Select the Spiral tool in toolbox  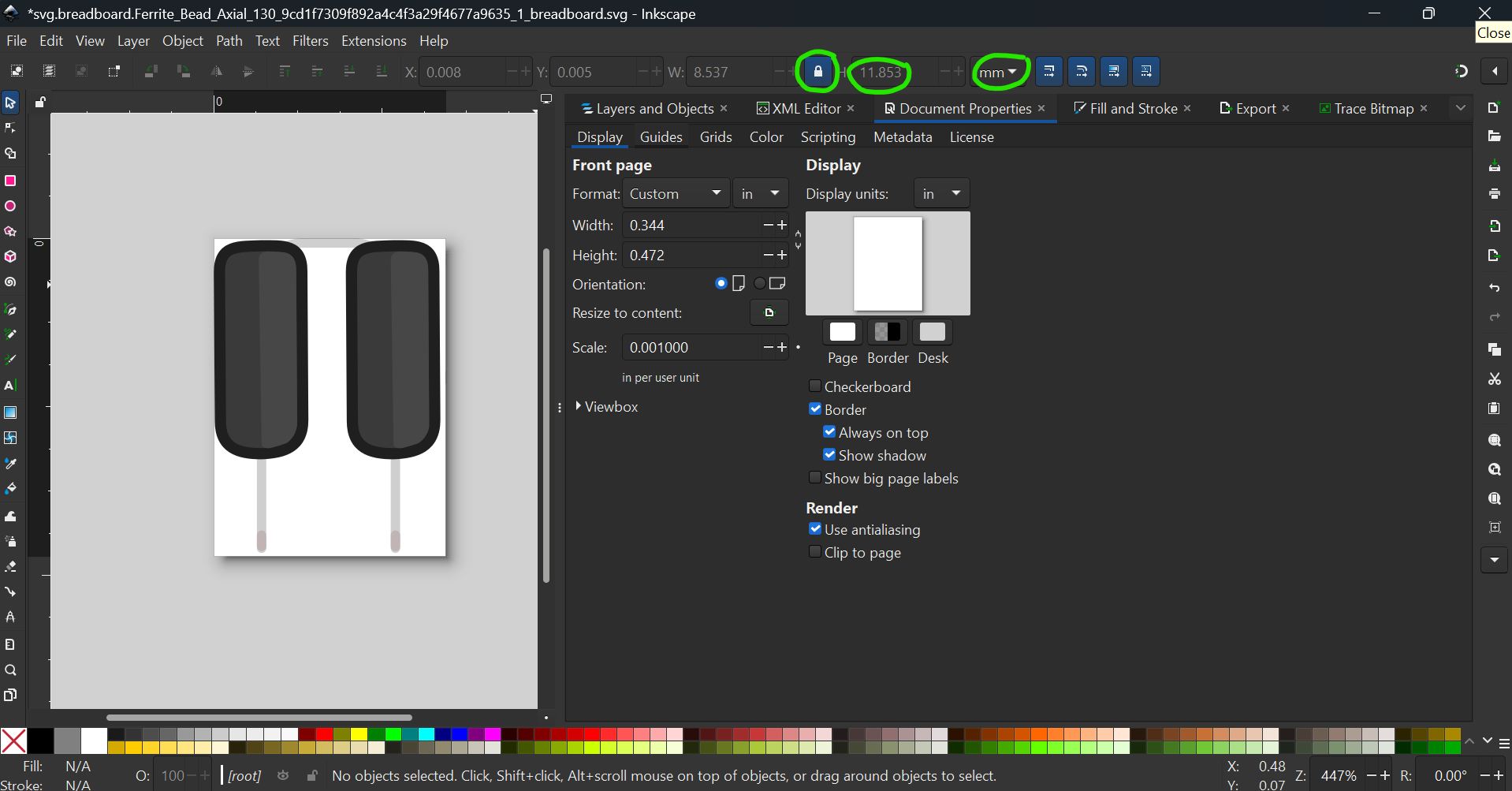[x=10, y=282]
